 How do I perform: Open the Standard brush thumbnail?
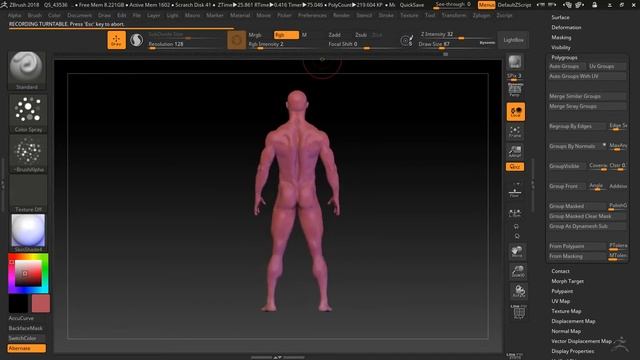pyautogui.click(x=27, y=70)
